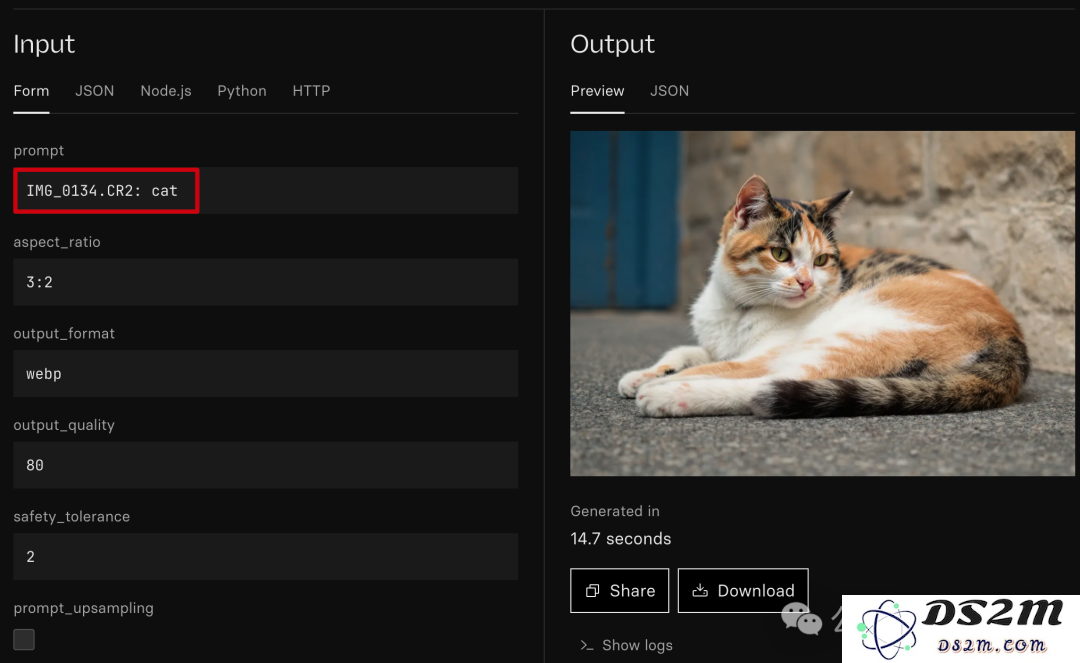Click the prompt_upsampling label
This screenshot has width=1080, height=663.
[83, 609]
